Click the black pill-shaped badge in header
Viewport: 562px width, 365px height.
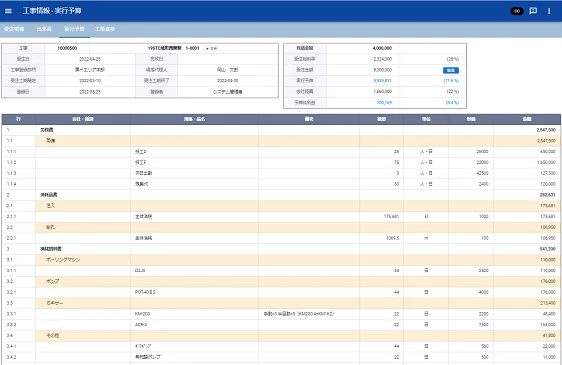pos(517,11)
